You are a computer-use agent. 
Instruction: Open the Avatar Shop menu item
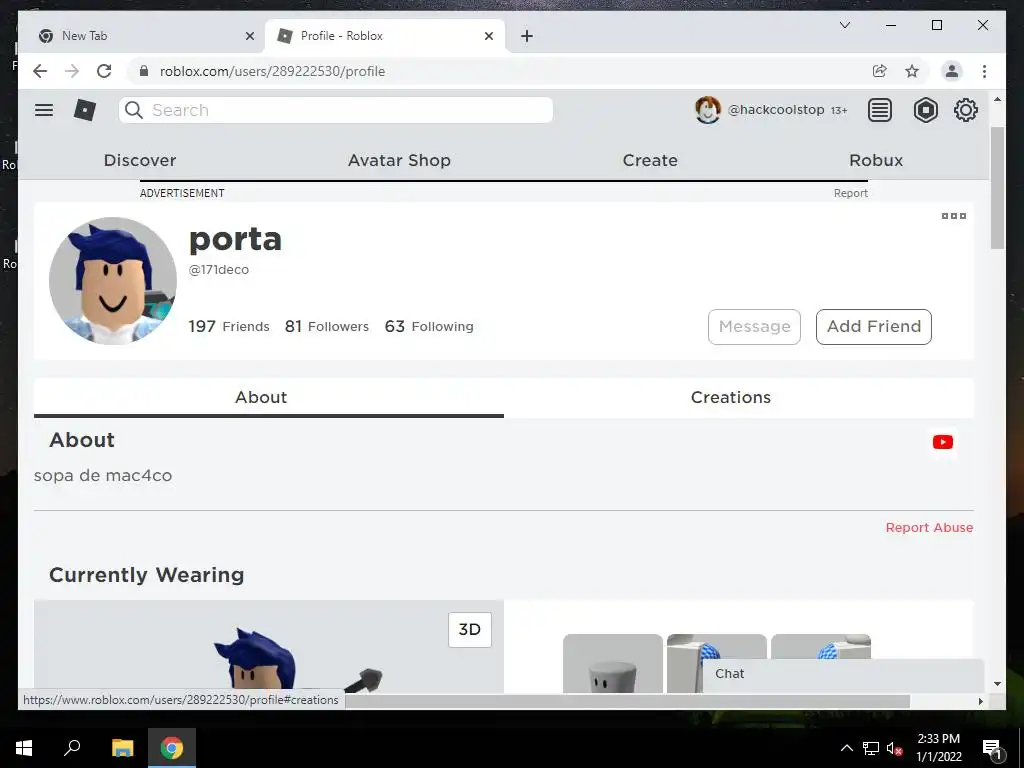click(399, 160)
